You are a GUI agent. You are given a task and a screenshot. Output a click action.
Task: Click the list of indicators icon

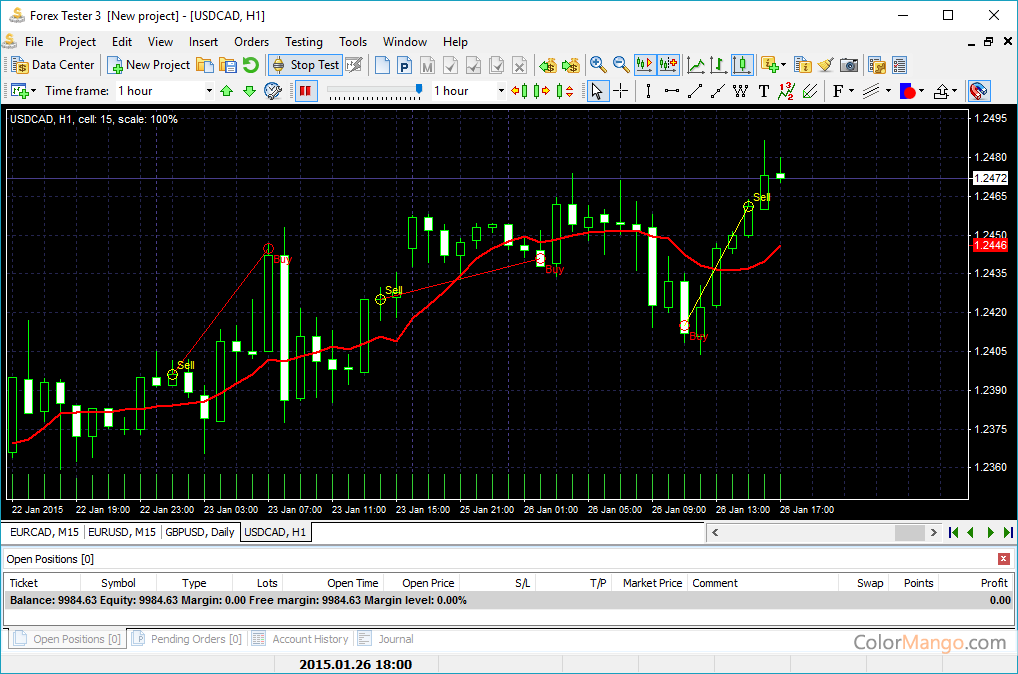pyautogui.click(x=803, y=65)
